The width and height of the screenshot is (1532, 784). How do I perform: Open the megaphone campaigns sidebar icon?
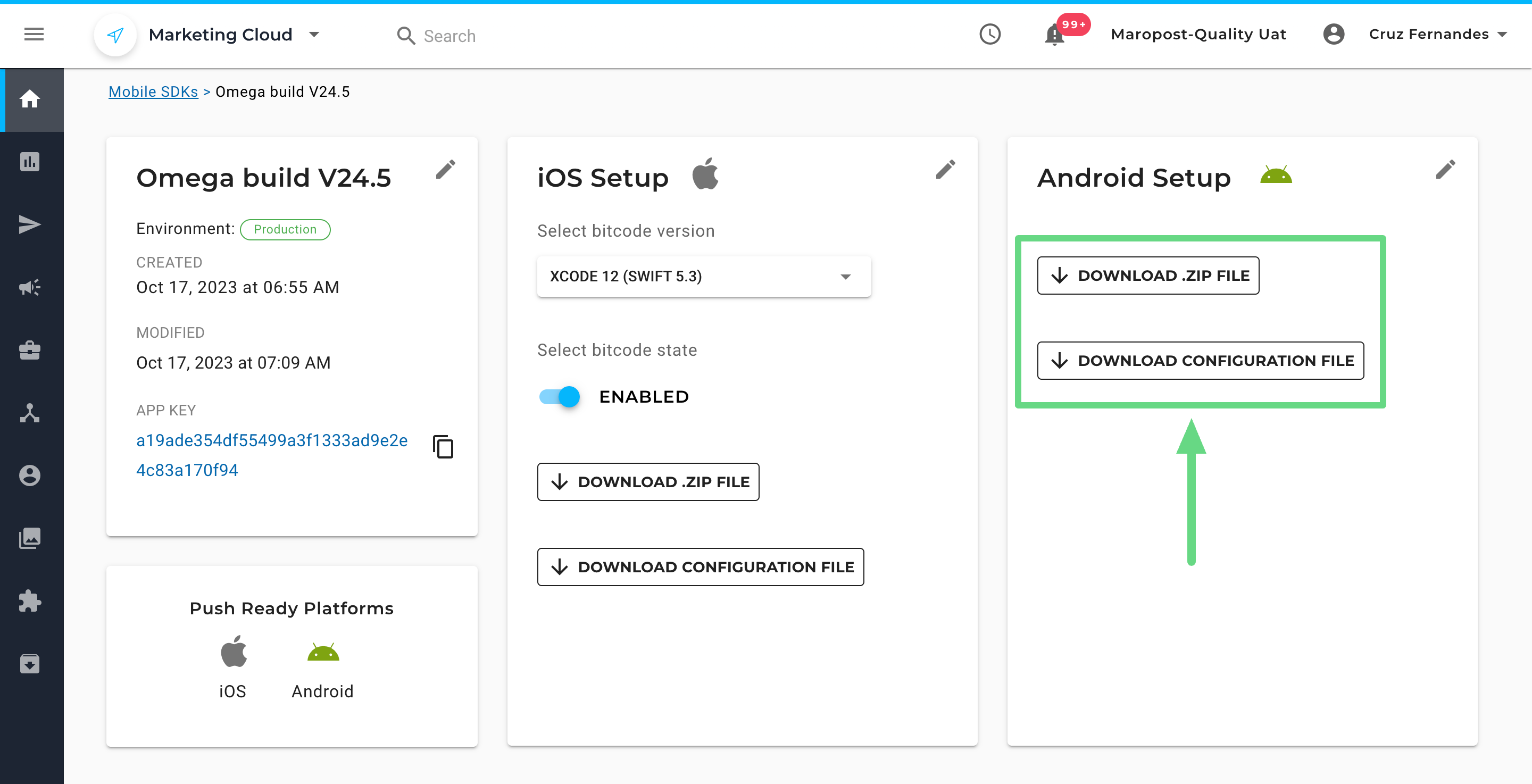30,287
